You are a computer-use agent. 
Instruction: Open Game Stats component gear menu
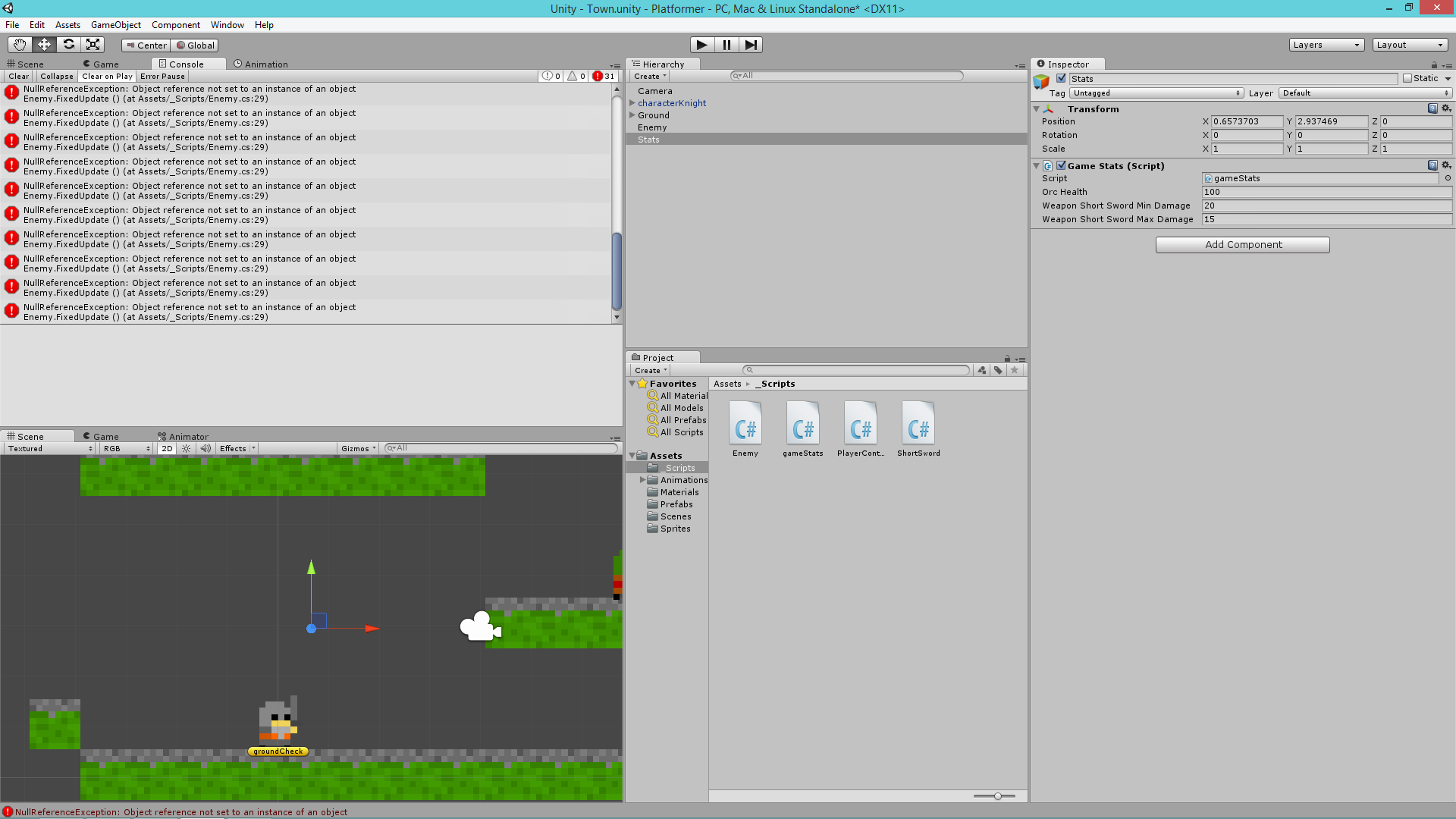click(x=1446, y=165)
